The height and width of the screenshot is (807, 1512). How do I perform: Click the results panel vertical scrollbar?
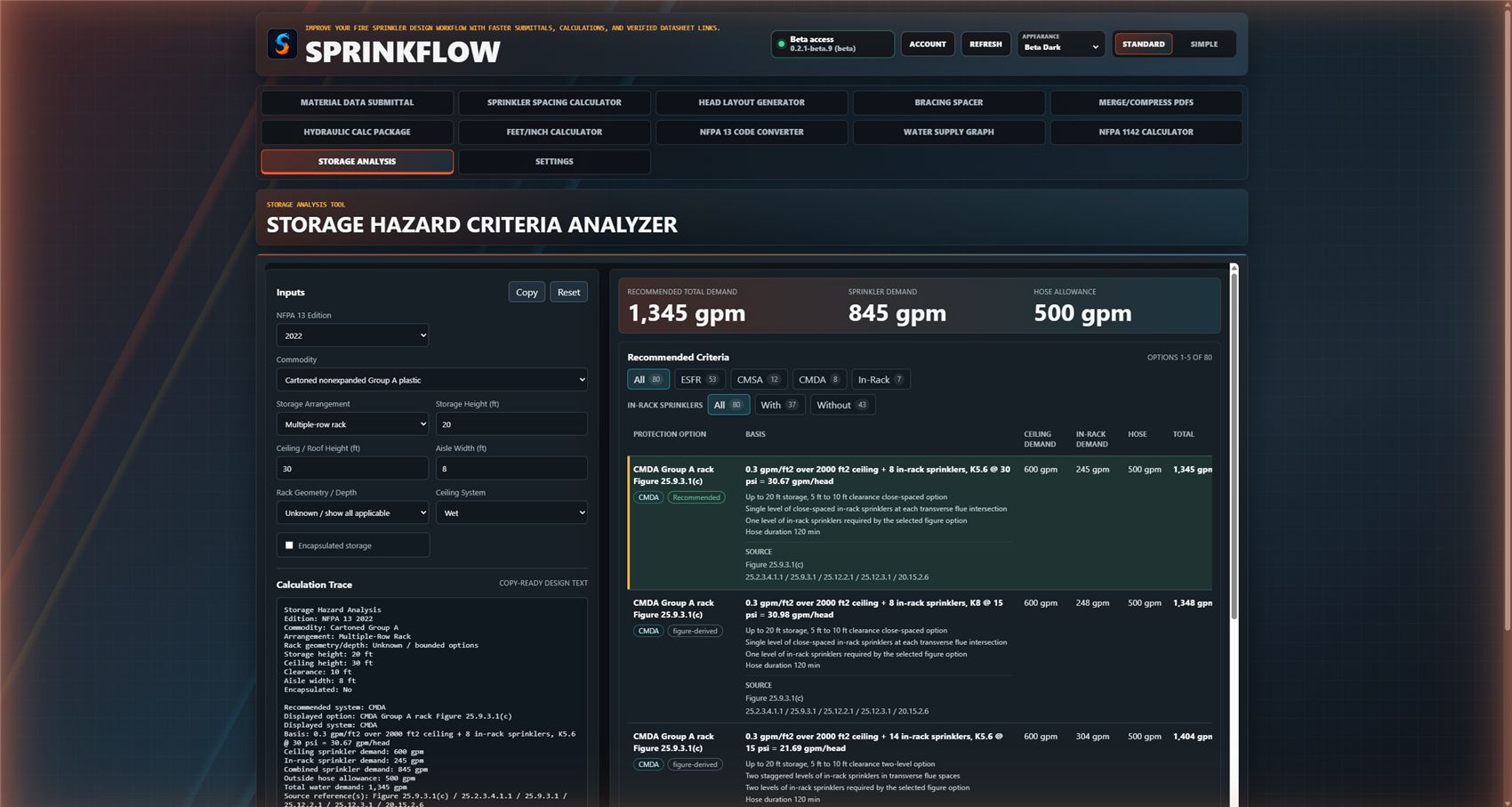click(x=1234, y=445)
